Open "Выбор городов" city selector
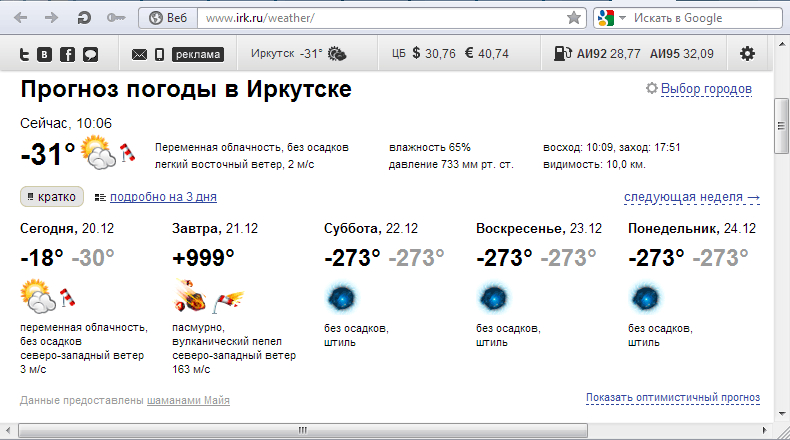Image resolution: width=790 pixels, height=440 pixels. 705,89
